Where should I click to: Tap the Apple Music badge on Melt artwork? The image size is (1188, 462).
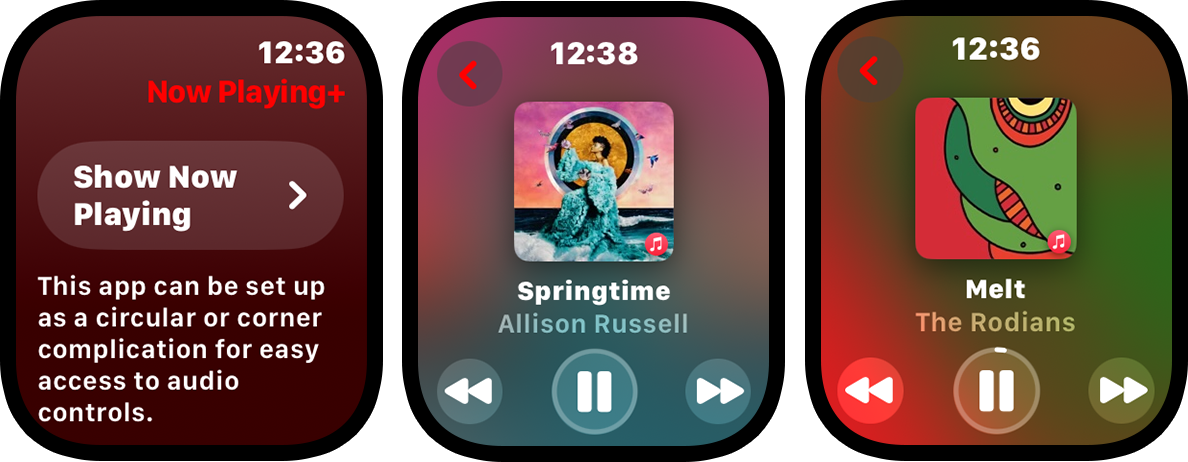click(1059, 242)
